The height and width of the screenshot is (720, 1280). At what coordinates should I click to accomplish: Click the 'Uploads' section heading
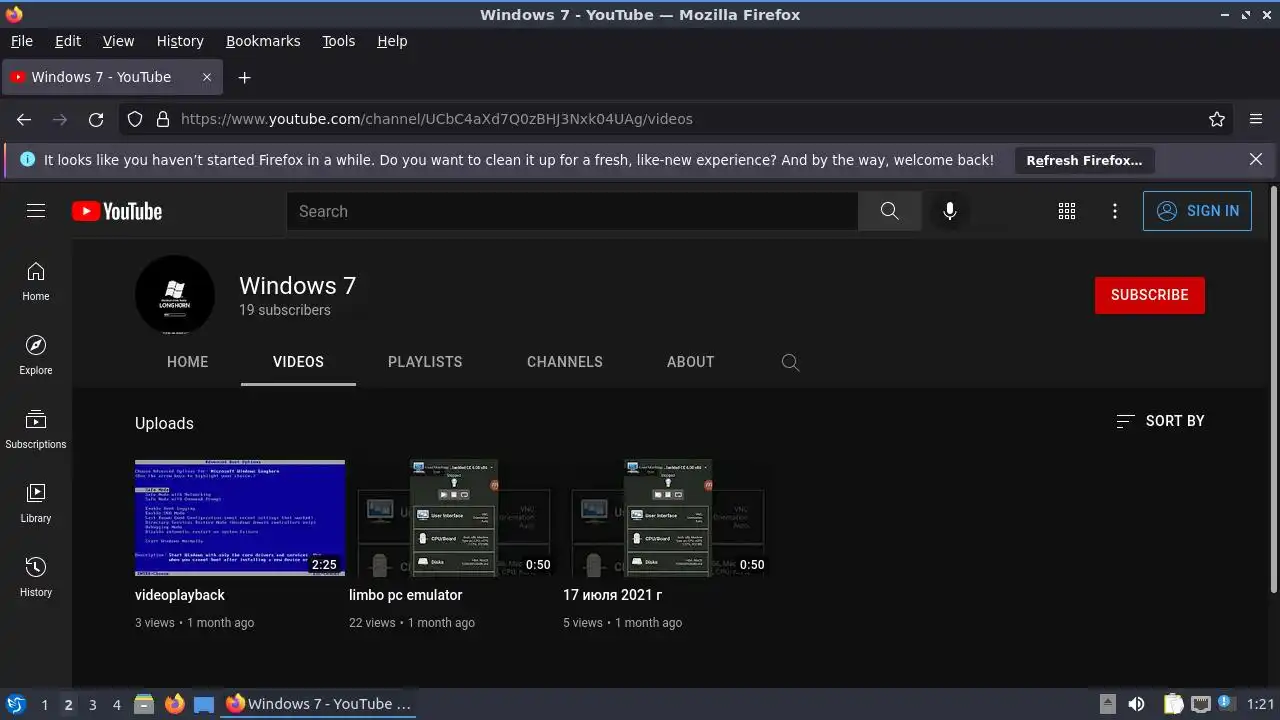tap(164, 423)
